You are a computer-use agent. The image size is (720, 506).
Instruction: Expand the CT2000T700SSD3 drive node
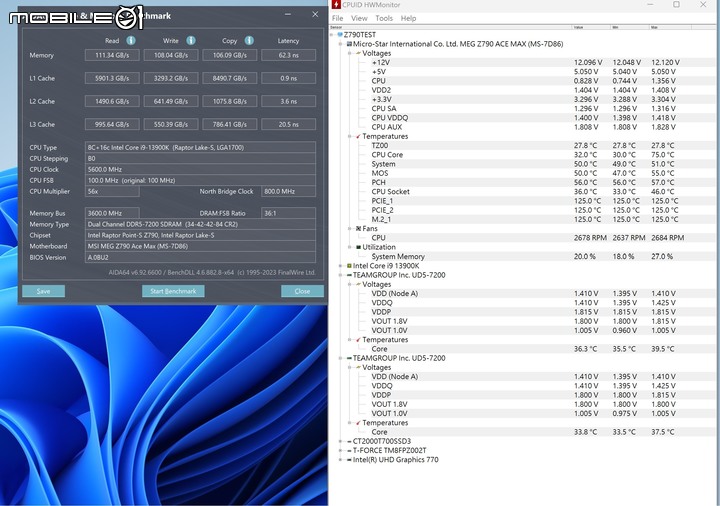coord(341,441)
